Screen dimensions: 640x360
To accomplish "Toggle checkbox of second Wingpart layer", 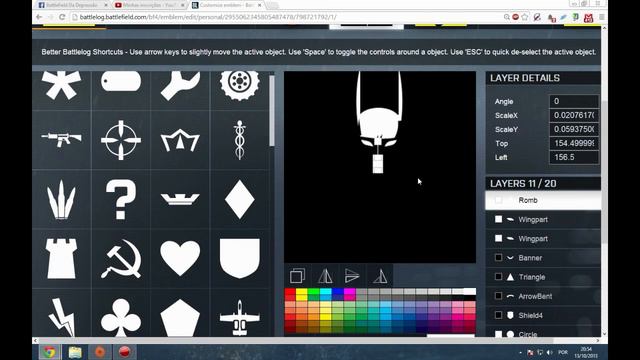I will (498, 238).
